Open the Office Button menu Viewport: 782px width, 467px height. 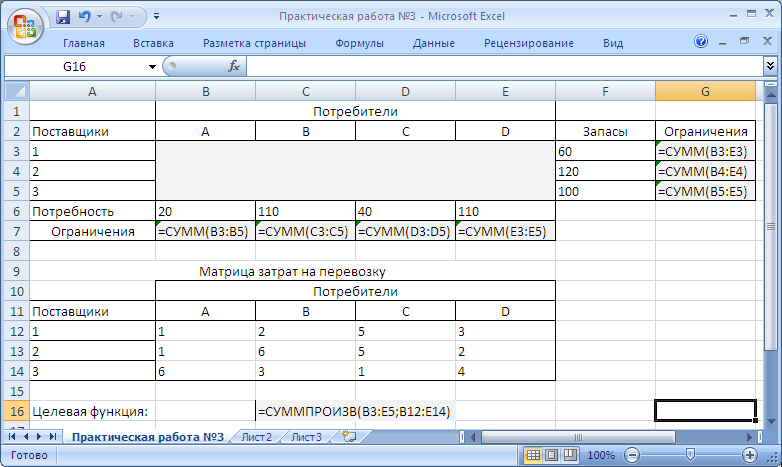click(x=25, y=26)
